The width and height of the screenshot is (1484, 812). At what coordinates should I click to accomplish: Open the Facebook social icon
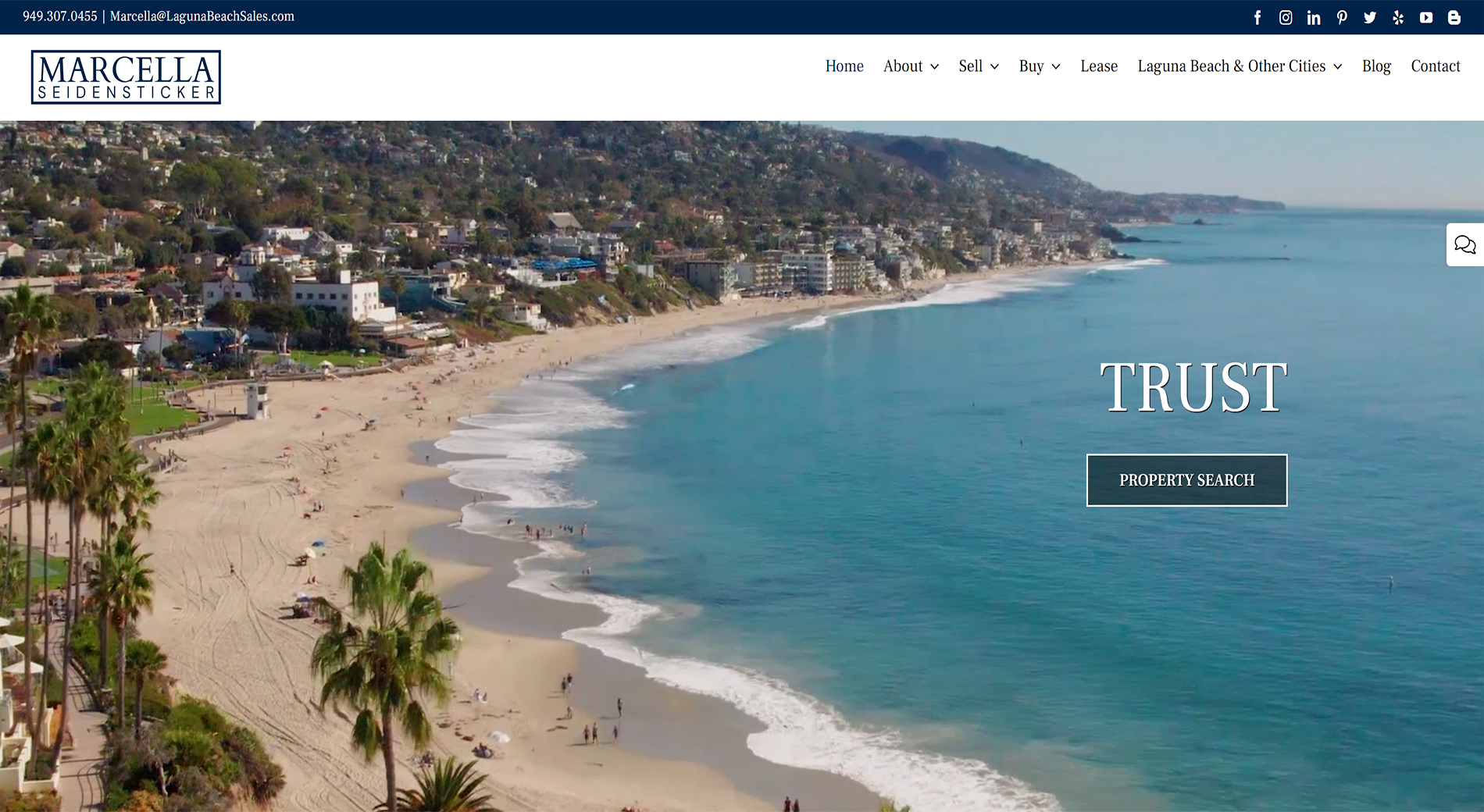pyautogui.click(x=1257, y=17)
